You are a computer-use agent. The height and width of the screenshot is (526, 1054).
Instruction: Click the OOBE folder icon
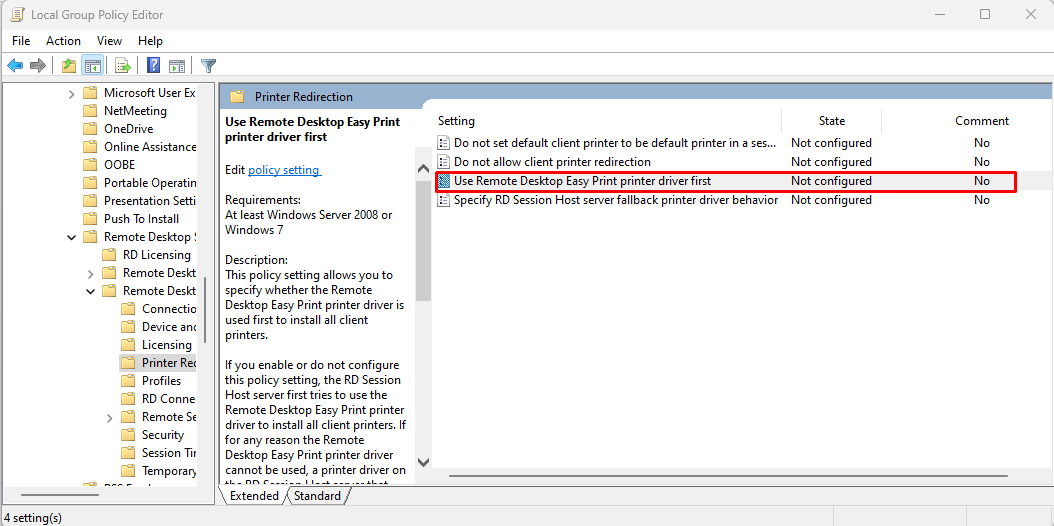[x=89, y=165]
